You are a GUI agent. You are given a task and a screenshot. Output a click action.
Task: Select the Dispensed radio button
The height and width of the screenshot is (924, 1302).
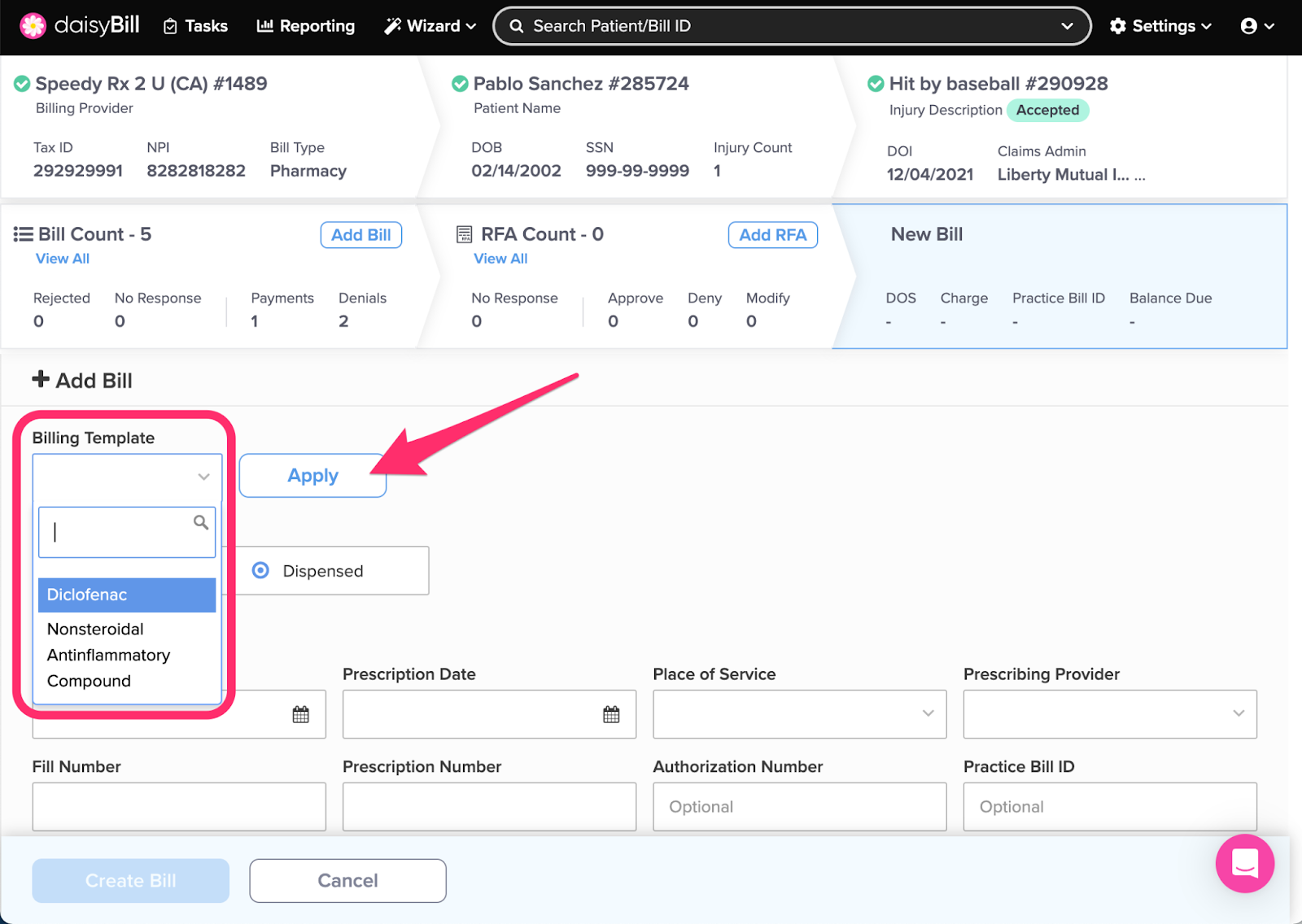pyautogui.click(x=260, y=570)
